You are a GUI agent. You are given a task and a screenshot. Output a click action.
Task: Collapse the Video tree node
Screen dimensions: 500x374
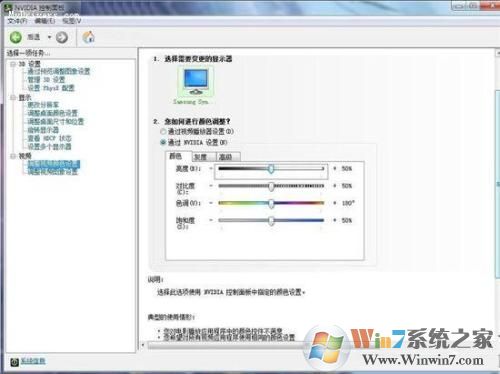click(x=13, y=156)
